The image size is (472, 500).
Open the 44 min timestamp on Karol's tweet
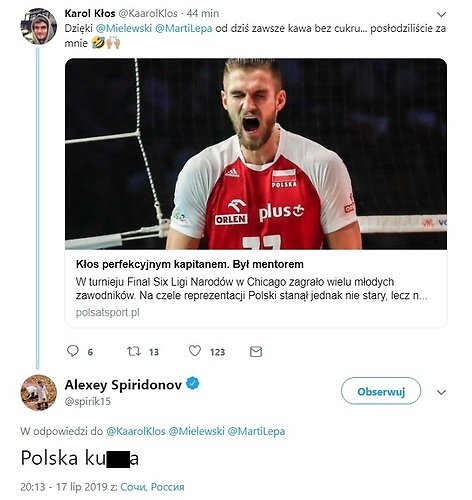tap(203, 13)
